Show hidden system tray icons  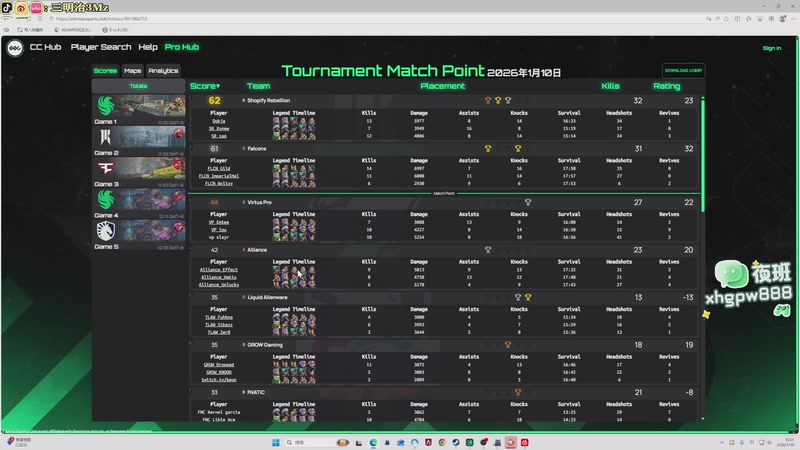(x=721, y=442)
